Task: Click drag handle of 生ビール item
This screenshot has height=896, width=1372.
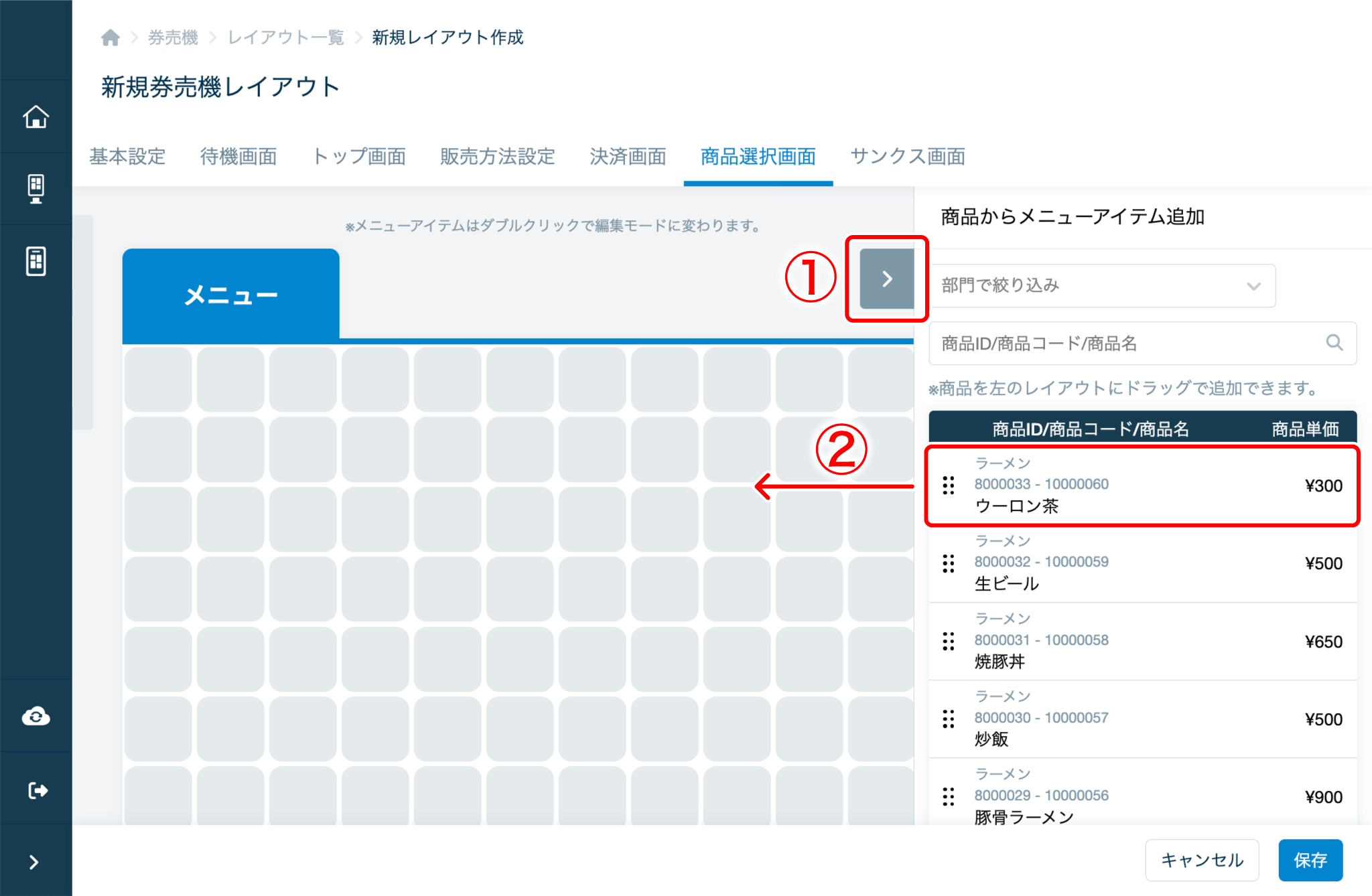Action: point(948,563)
